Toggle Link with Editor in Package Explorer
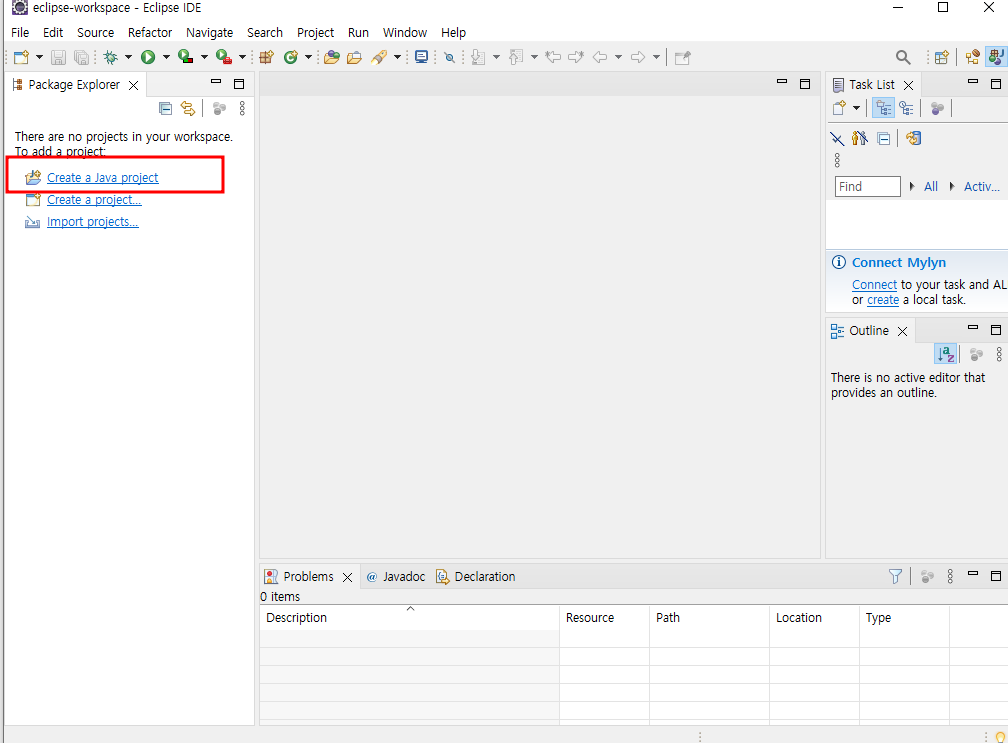This screenshot has height=743, width=1008. (x=188, y=109)
